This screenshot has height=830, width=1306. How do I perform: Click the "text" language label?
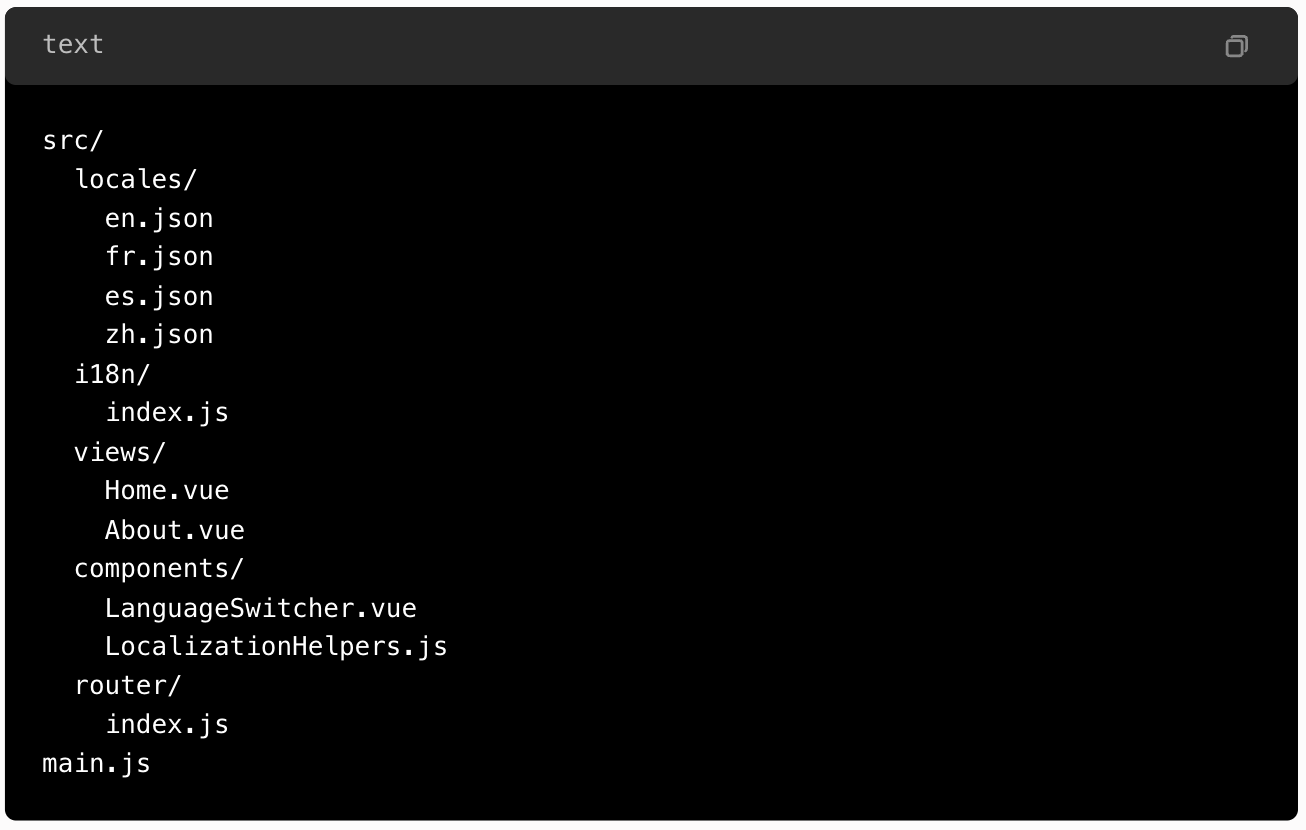pos(73,45)
